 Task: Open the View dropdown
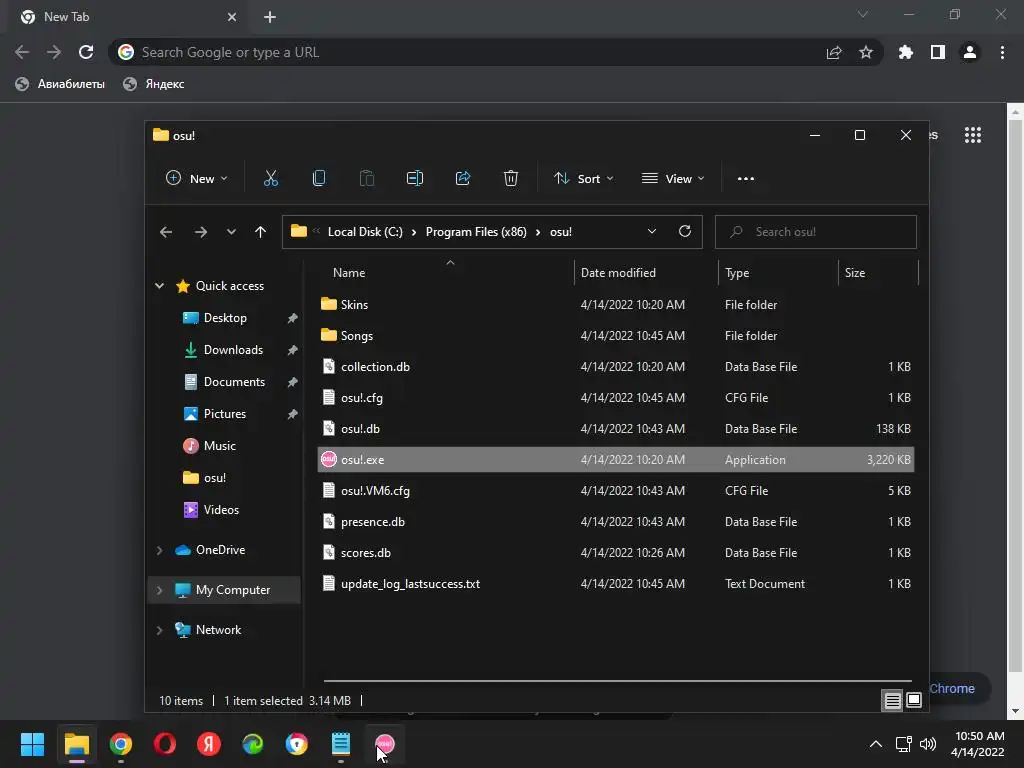[x=673, y=178]
